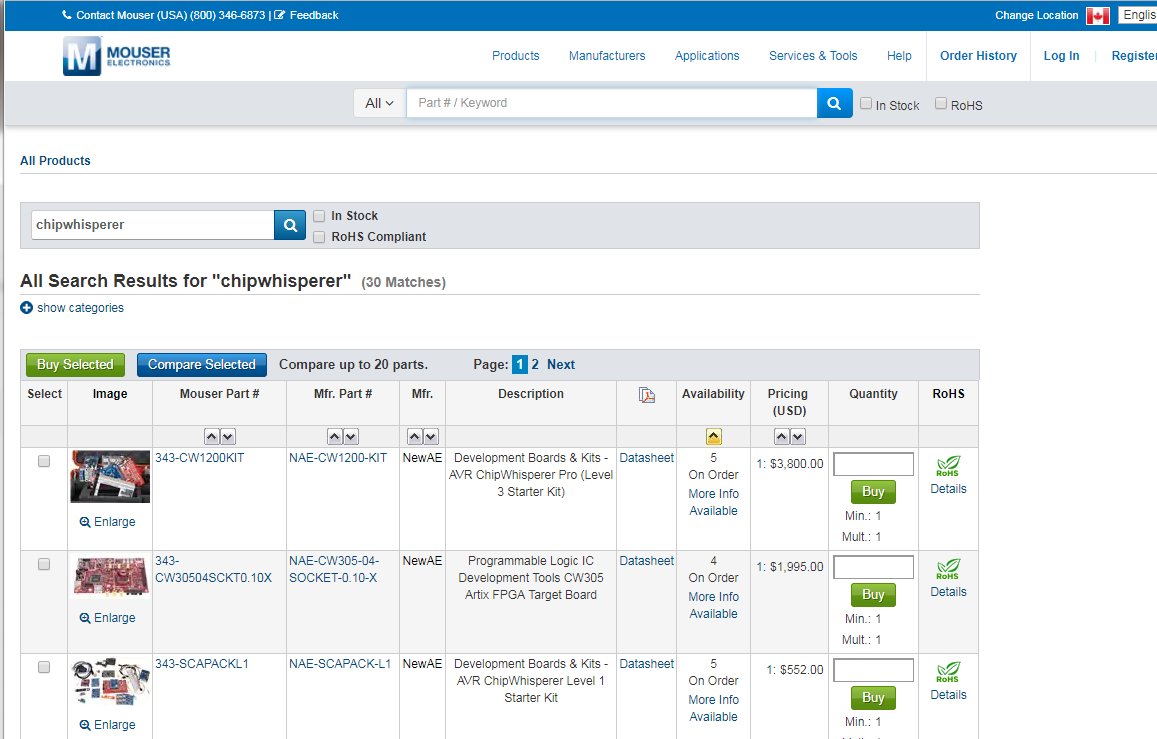
Task: Open the Feedback link in the top bar
Action: pyautogui.click(x=307, y=15)
